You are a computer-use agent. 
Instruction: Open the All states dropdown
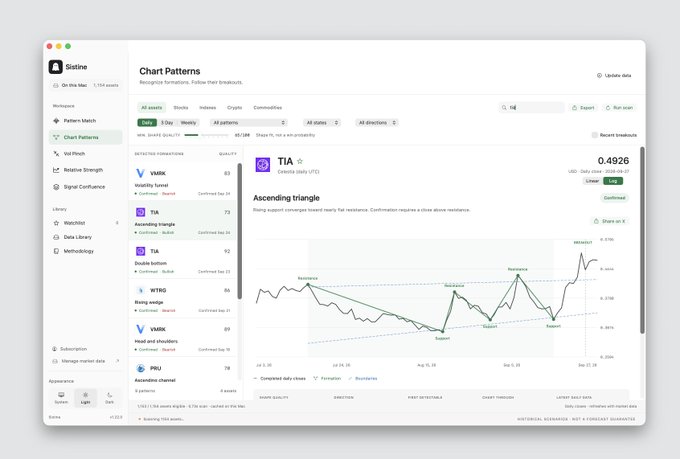(322, 123)
